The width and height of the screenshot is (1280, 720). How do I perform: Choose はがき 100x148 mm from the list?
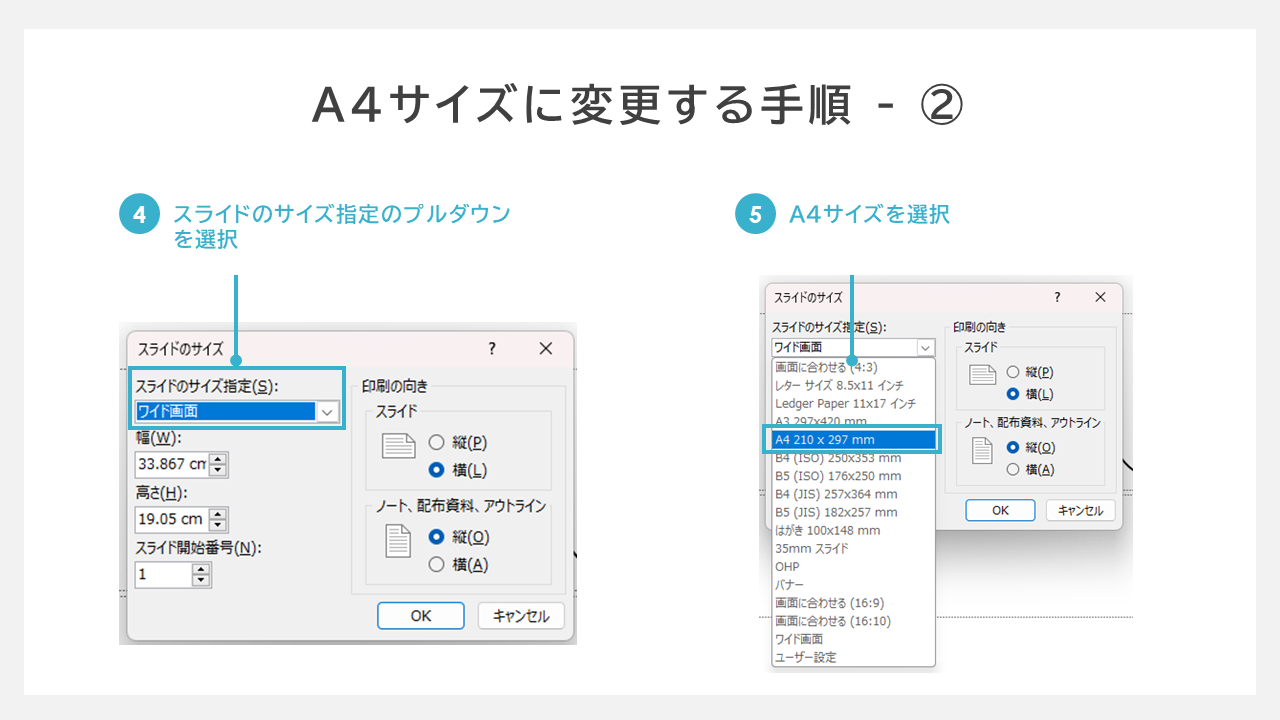853,530
